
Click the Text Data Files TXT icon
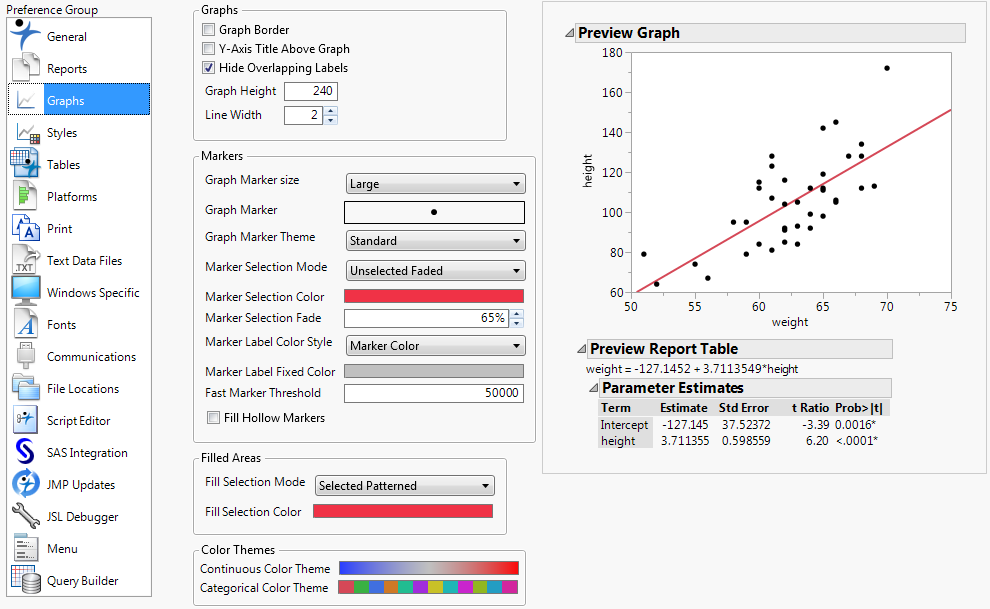[x=25, y=260]
